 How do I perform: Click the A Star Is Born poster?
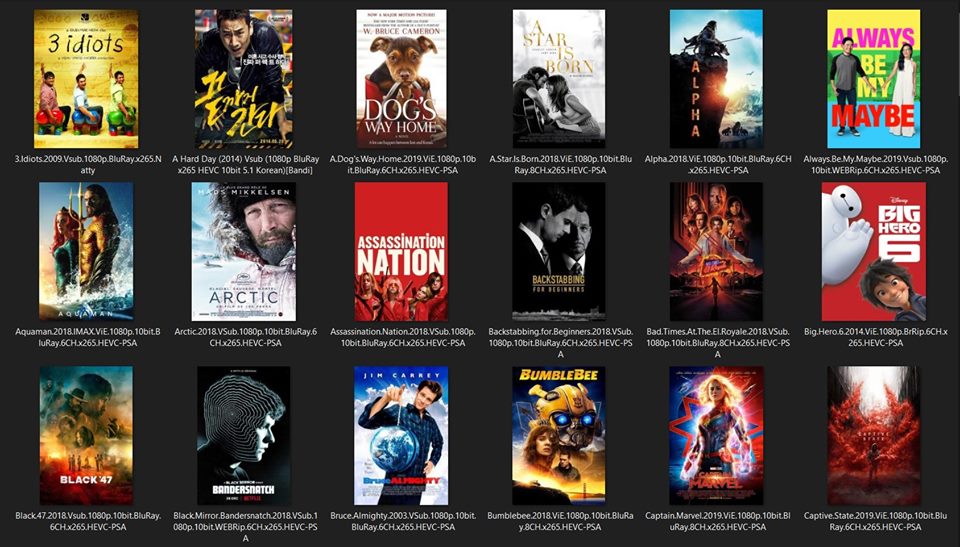click(558, 78)
